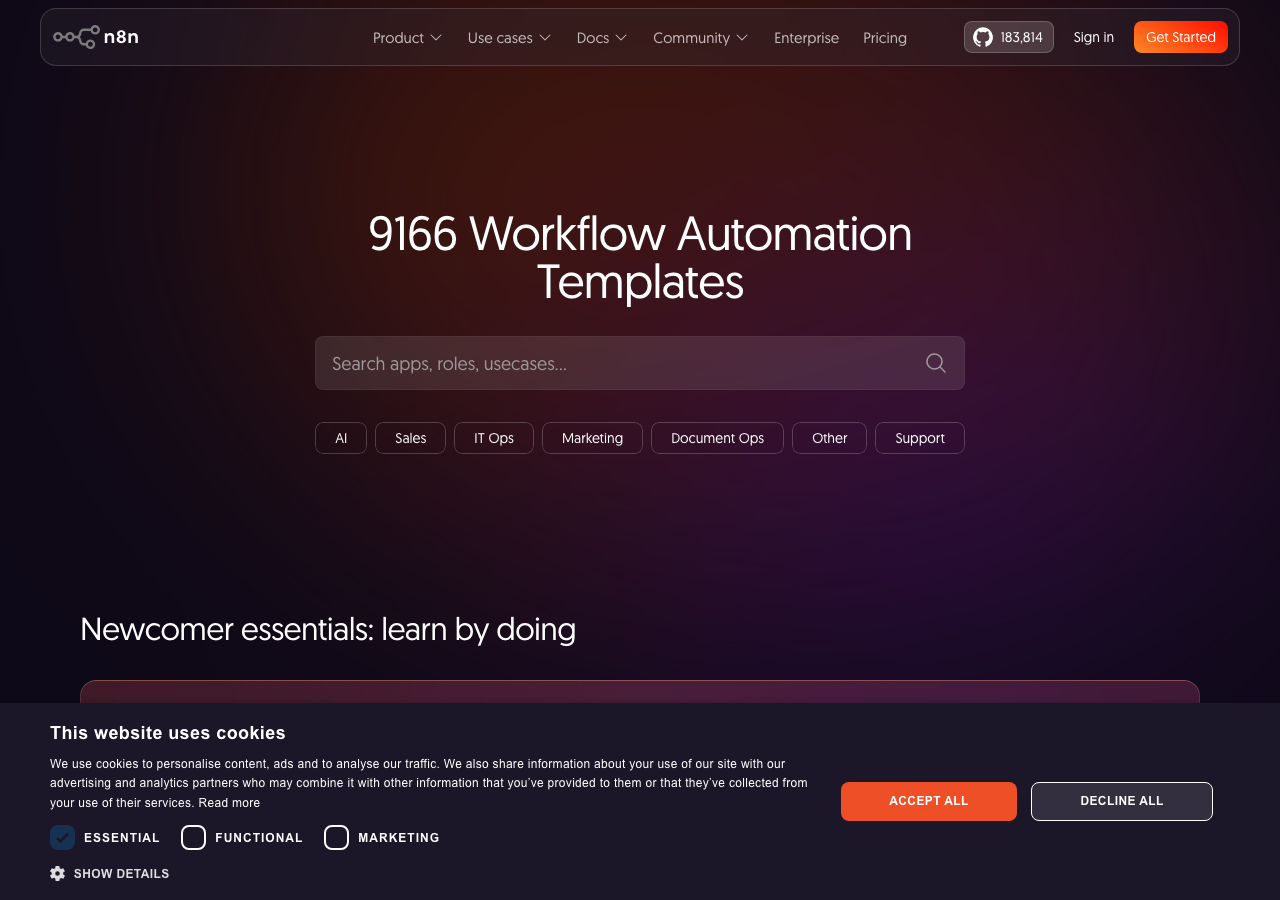Go to the Enterprise page

coord(806,38)
